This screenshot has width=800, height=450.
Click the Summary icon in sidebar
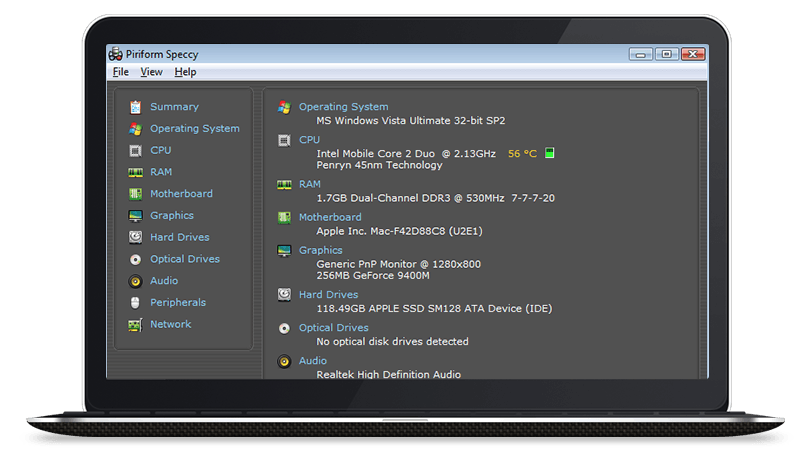click(x=135, y=107)
